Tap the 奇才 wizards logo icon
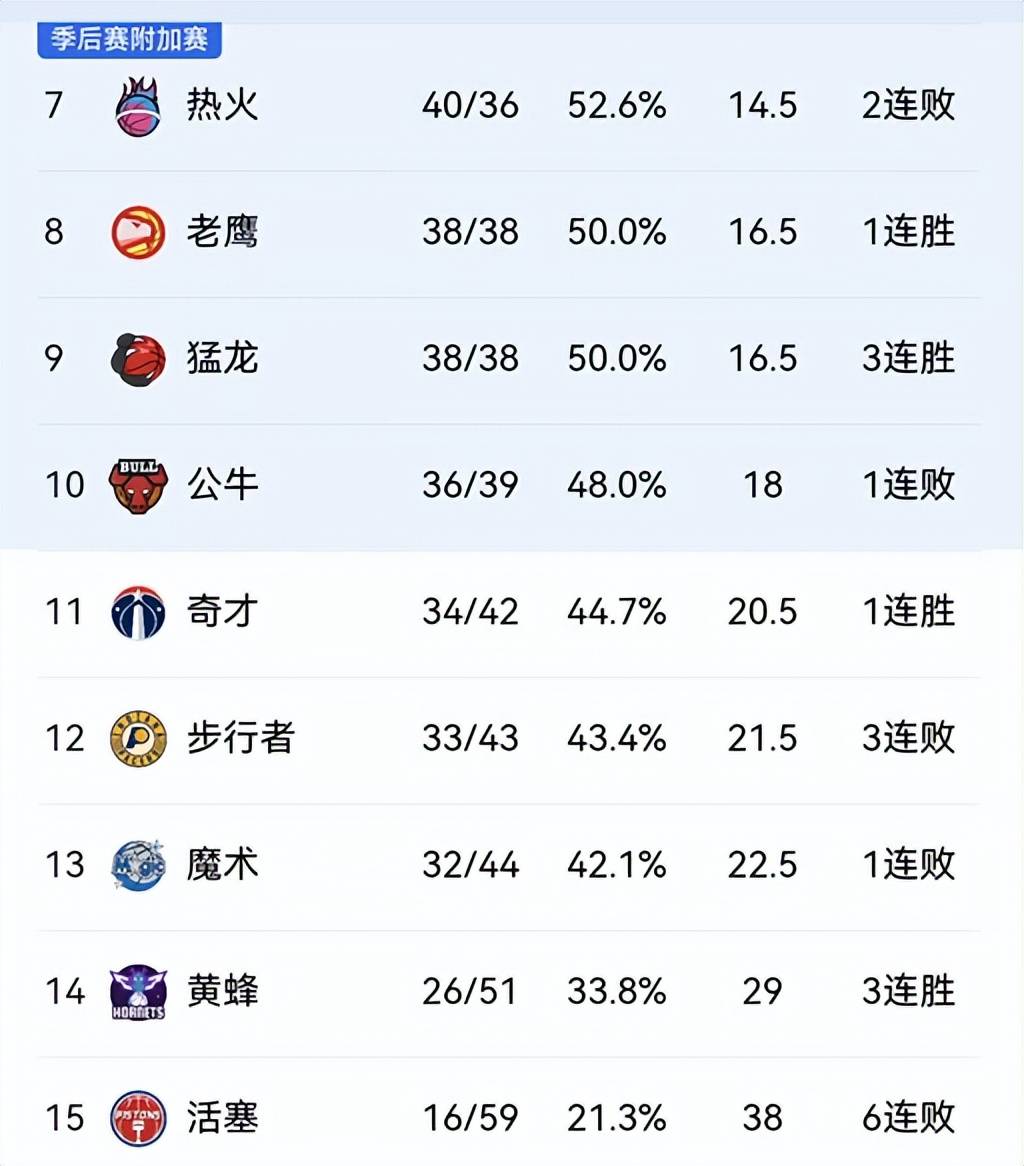This screenshot has height=1166, width=1024. pos(138,613)
